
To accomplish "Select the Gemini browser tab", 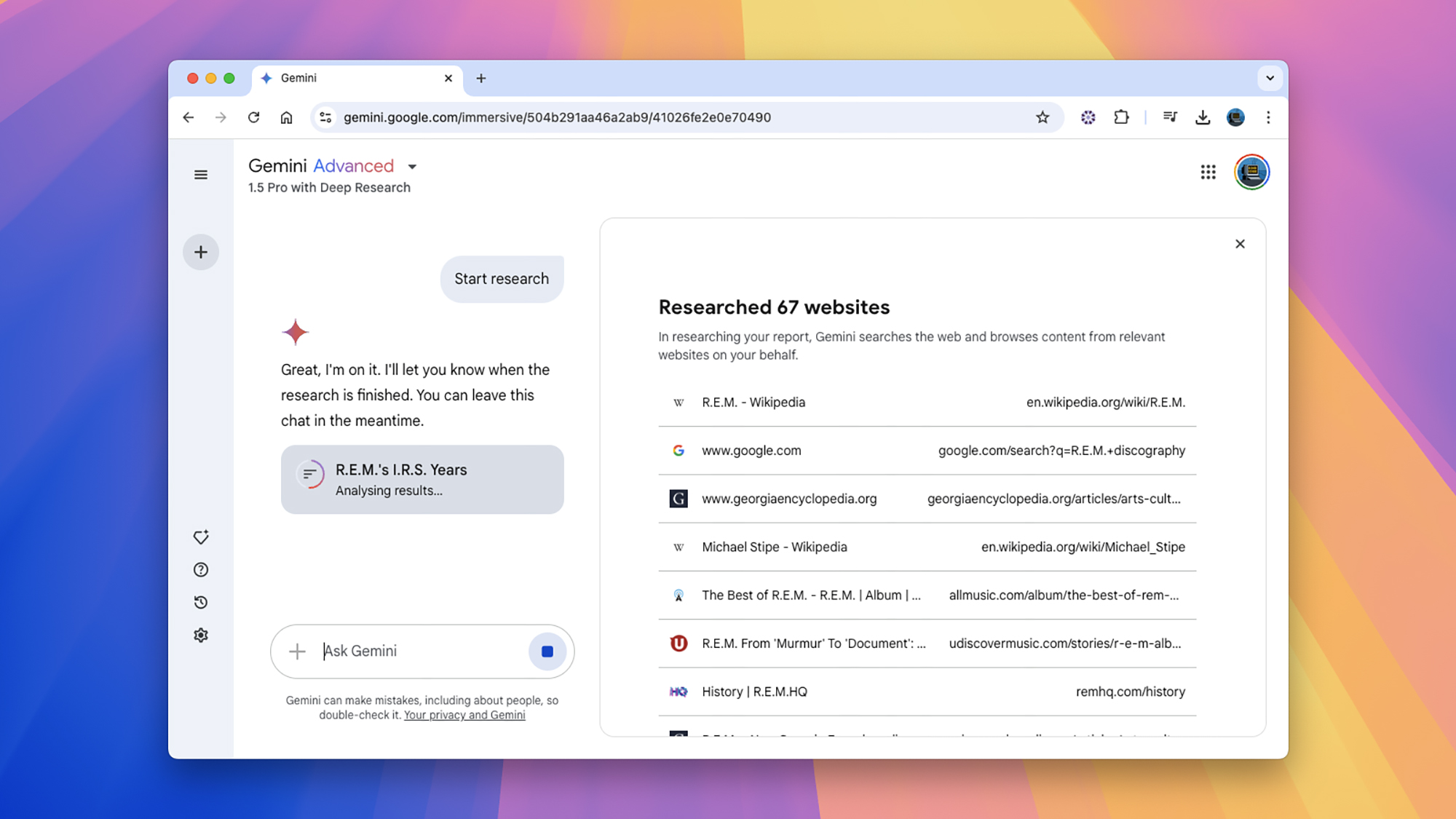I will click(x=349, y=78).
